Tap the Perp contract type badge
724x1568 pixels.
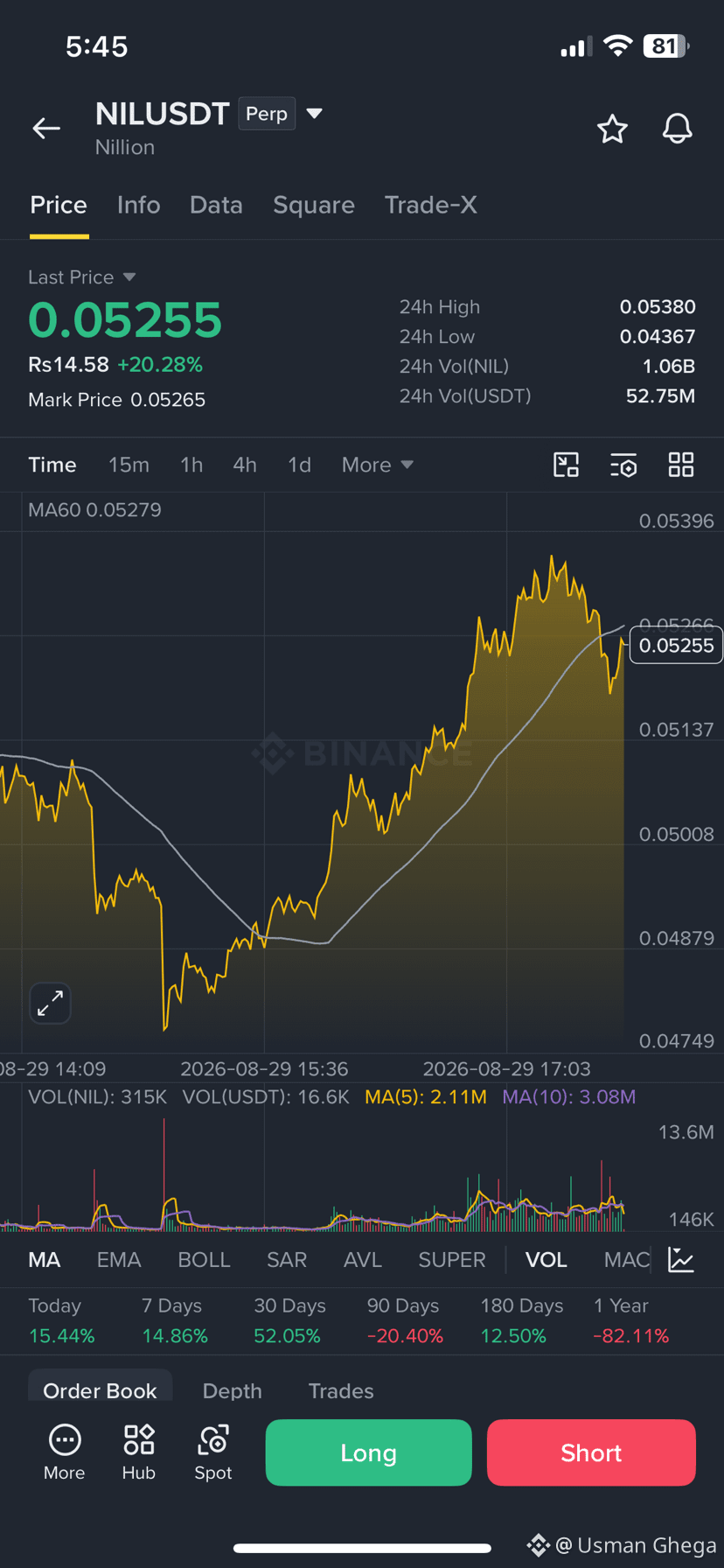point(267,114)
